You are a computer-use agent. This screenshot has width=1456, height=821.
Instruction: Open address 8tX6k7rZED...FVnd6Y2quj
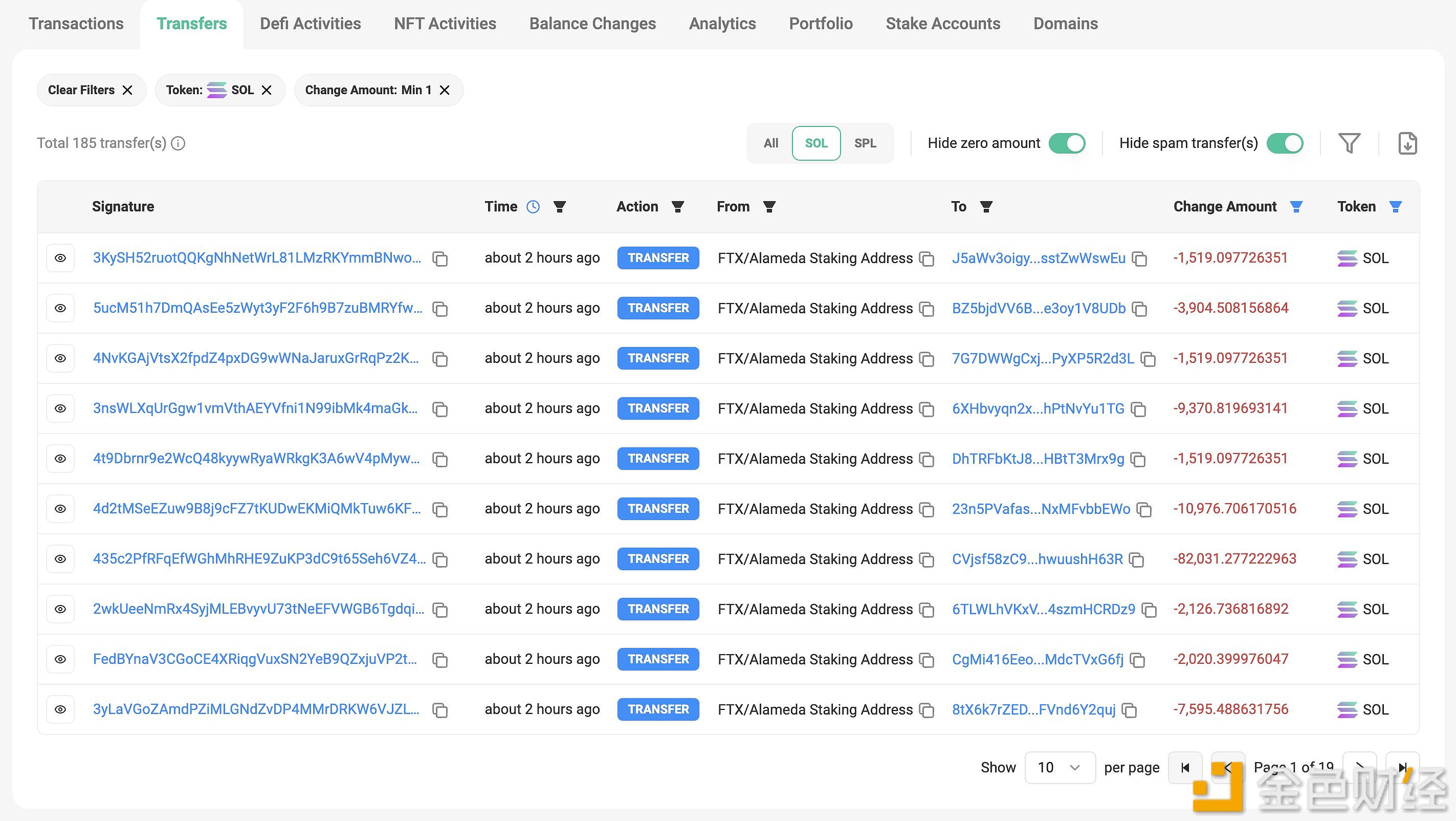click(1034, 709)
